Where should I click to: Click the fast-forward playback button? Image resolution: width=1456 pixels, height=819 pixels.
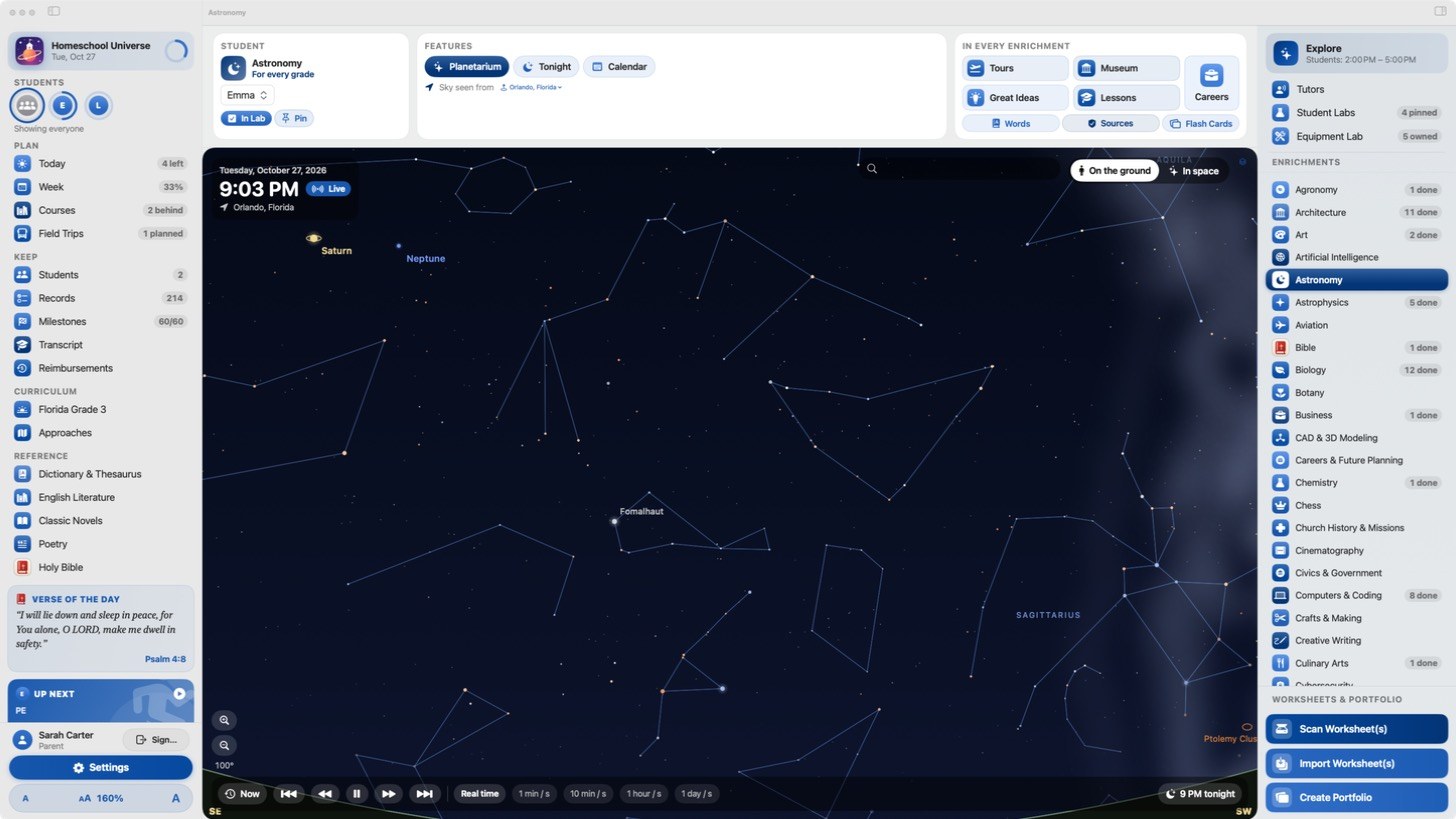(388, 794)
